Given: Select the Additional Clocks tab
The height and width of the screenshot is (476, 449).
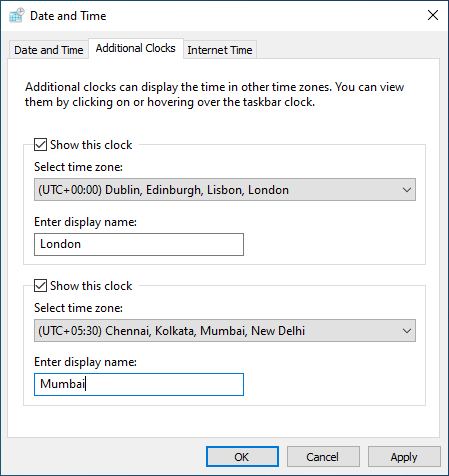Looking at the screenshot, I should (135, 48).
